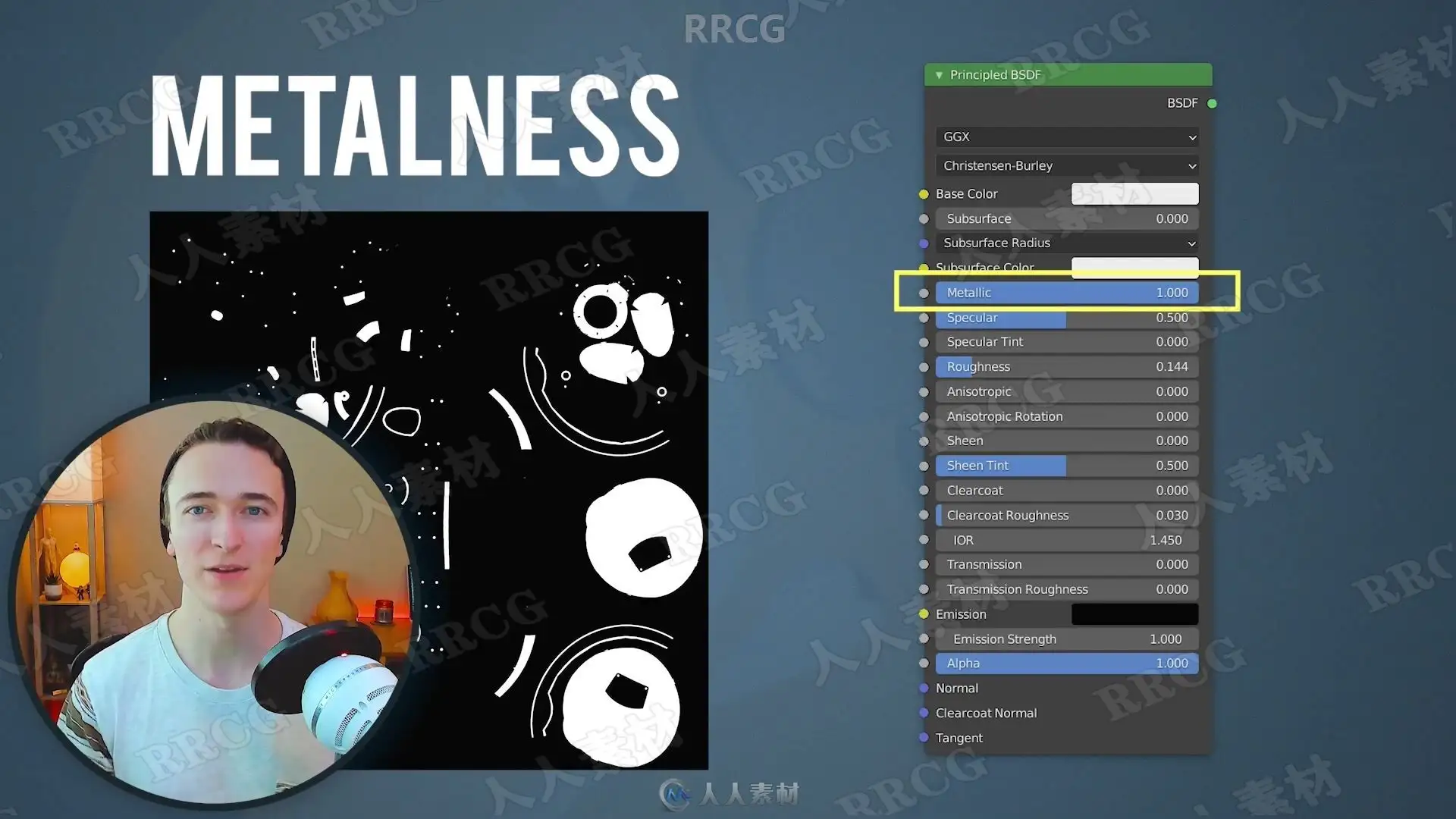
Task: Click the IOR input socket
Action: click(x=924, y=540)
